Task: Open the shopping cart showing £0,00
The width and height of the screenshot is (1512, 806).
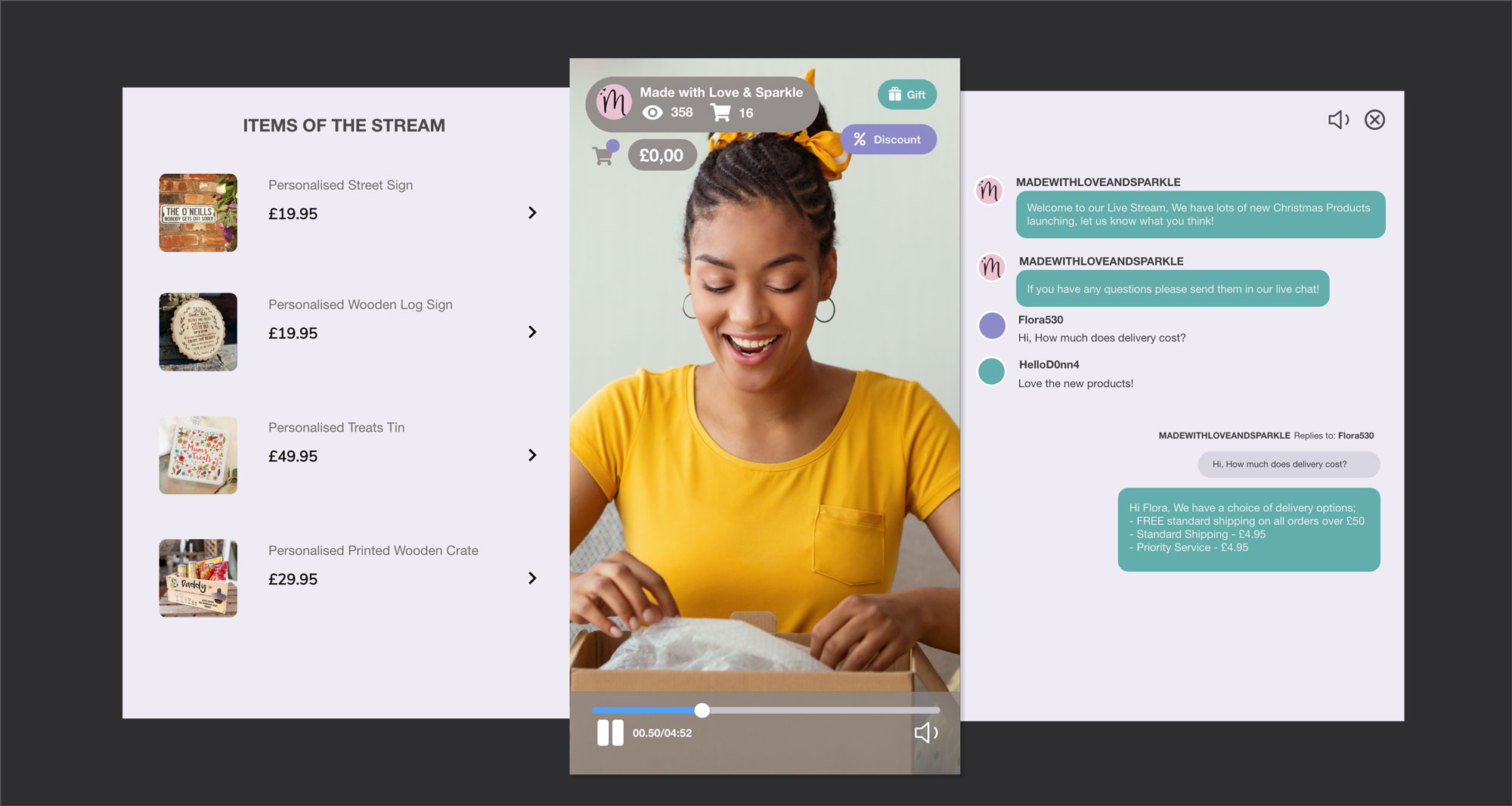Action: (661, 154)
